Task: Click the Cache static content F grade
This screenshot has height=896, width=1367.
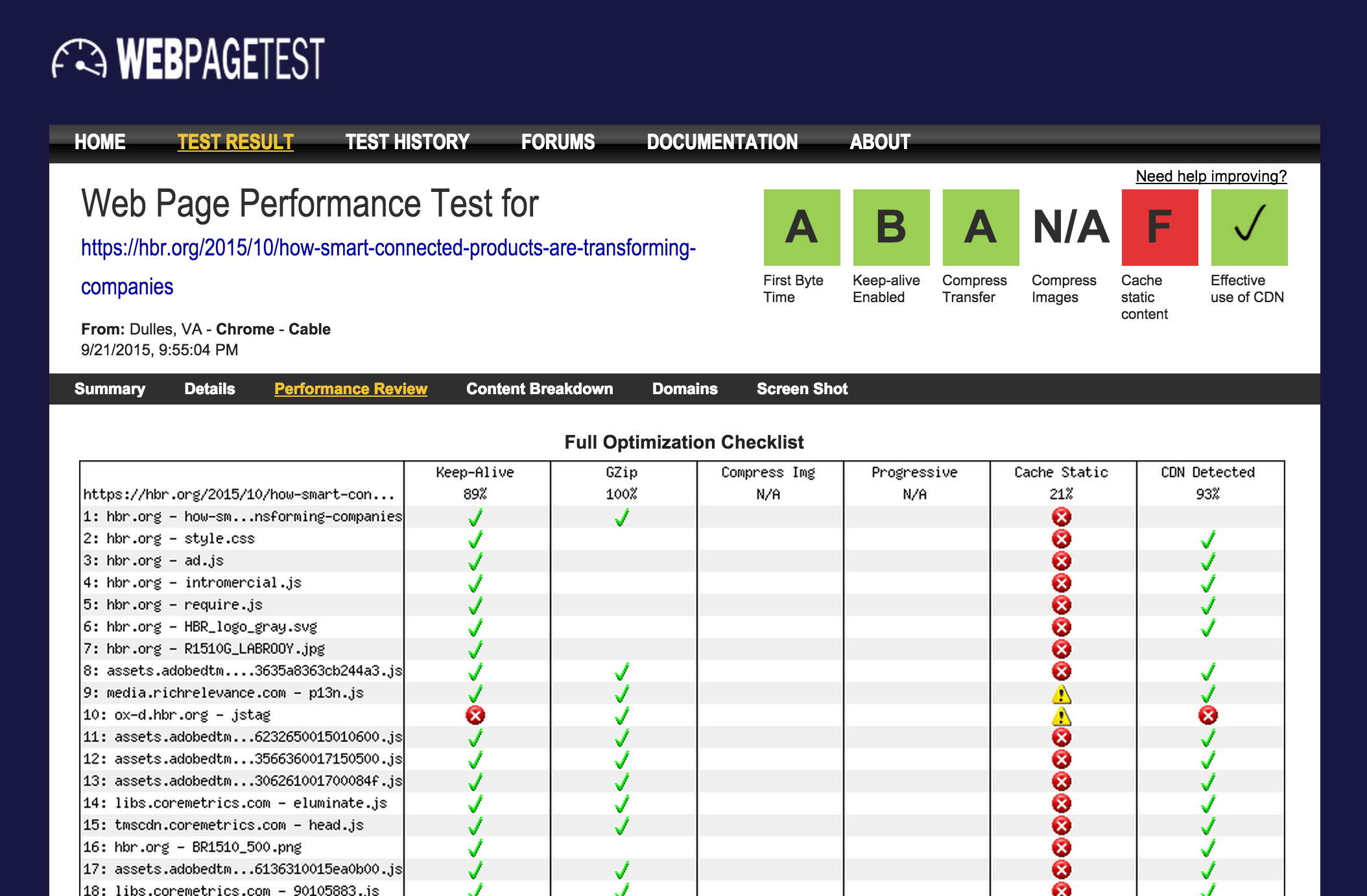Action: click(1159, 228)
